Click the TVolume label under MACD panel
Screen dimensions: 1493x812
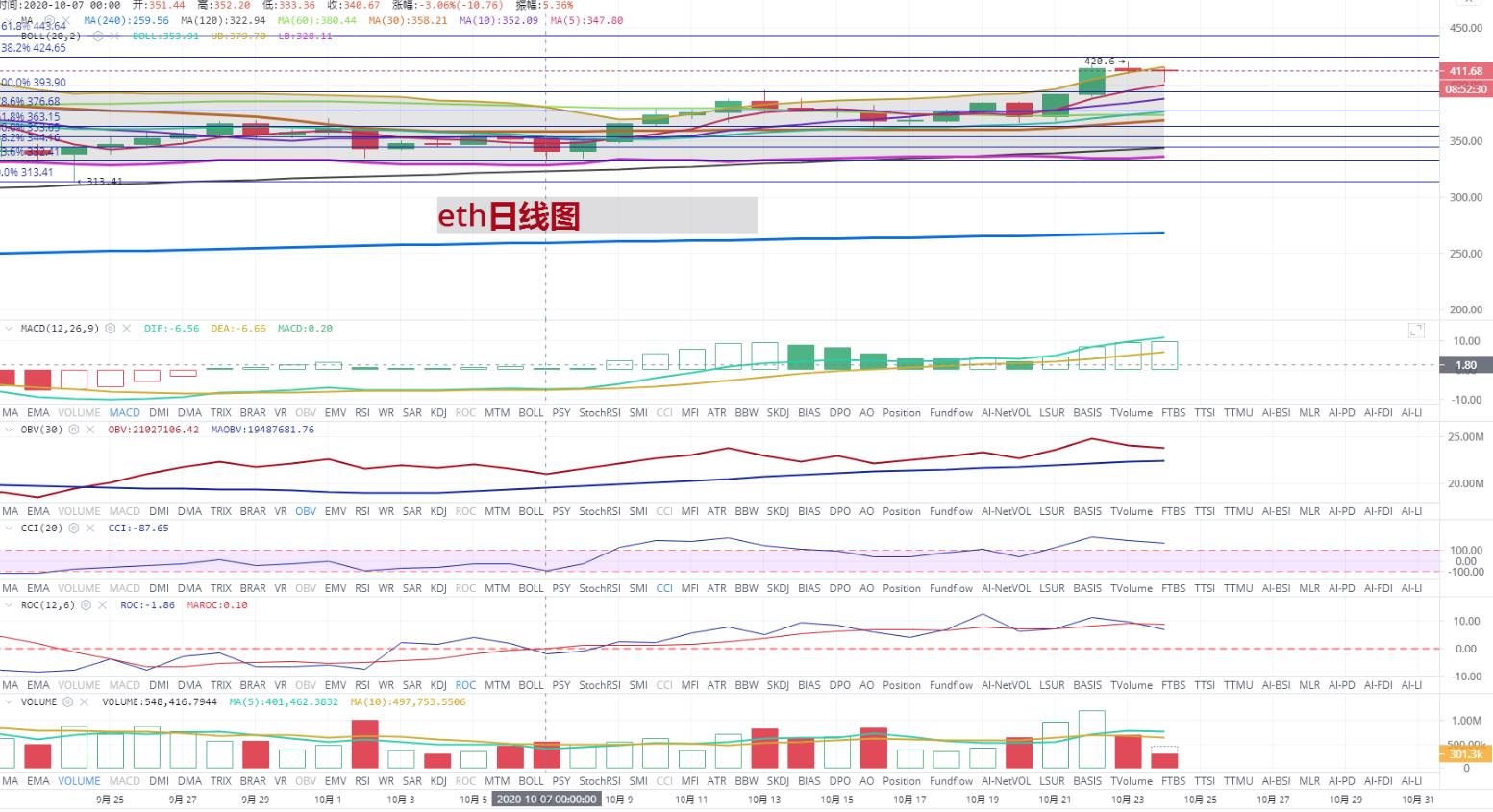coord(1131,413)
